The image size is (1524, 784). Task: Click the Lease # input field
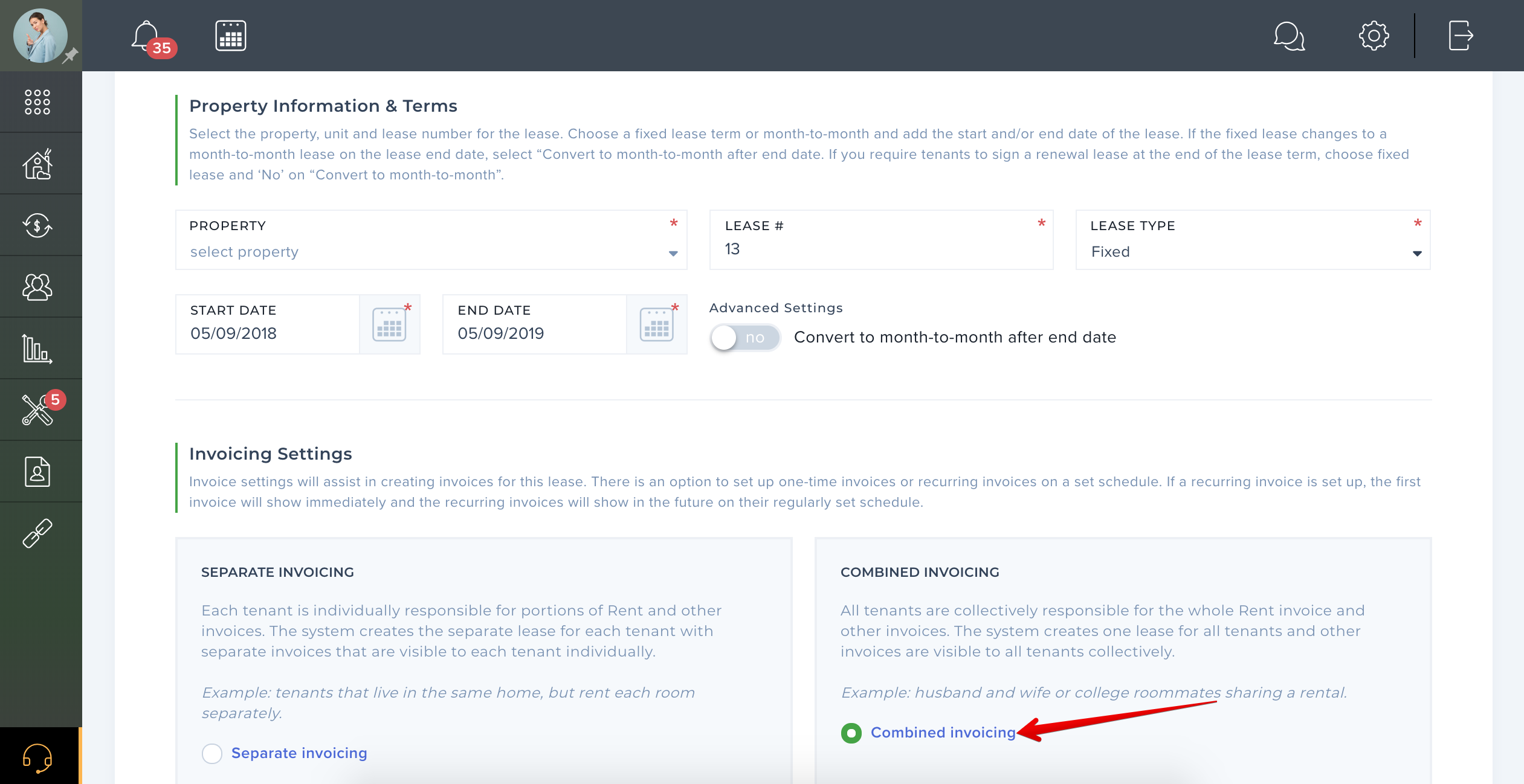point(882,240)
